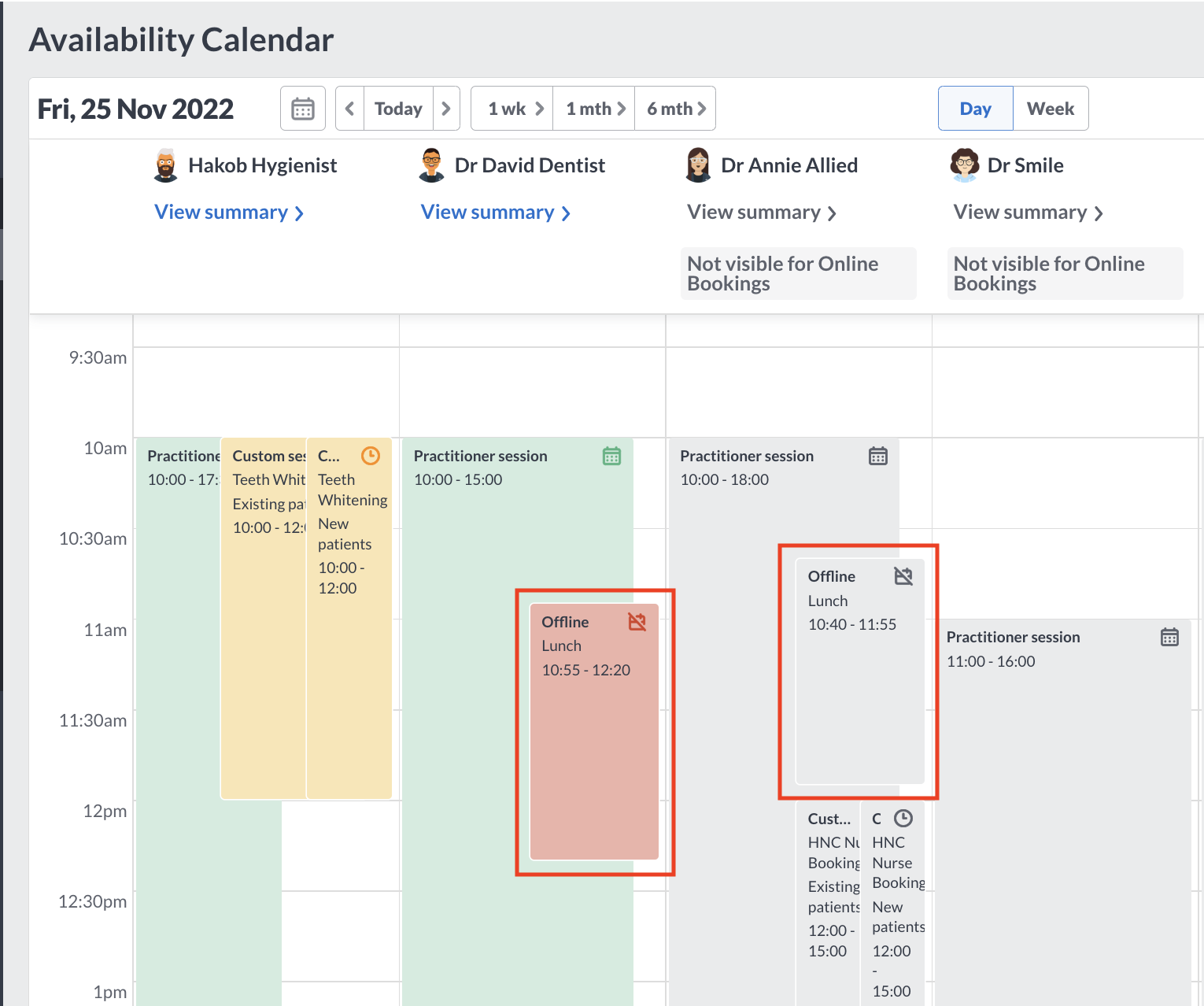Click the Today button

point(397,108)
